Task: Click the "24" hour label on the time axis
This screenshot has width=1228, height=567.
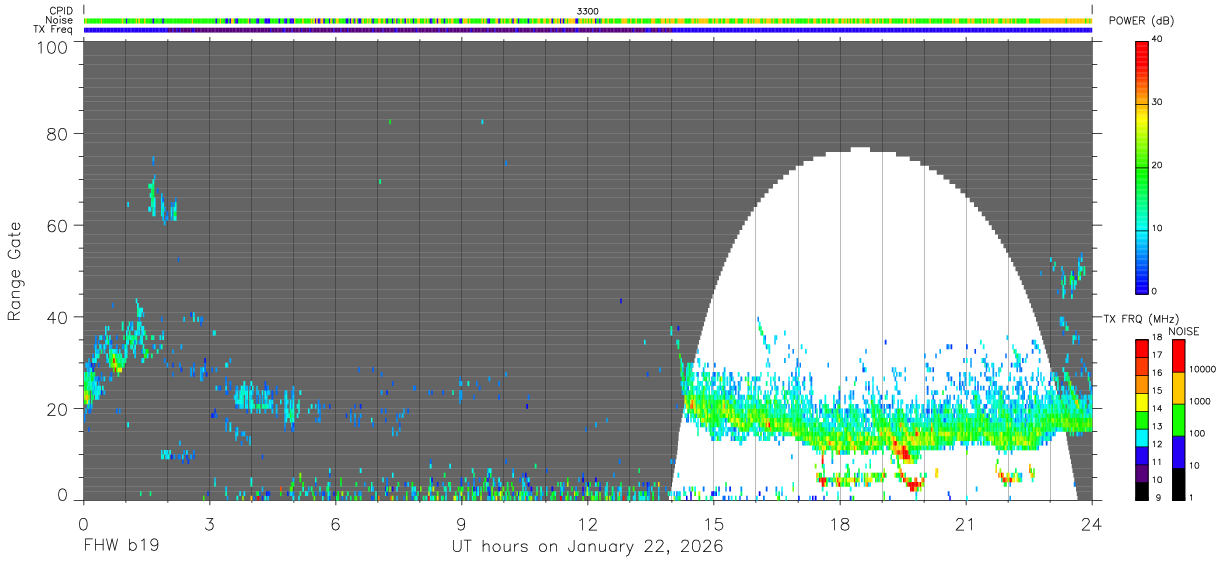Action: point(1091,523)
